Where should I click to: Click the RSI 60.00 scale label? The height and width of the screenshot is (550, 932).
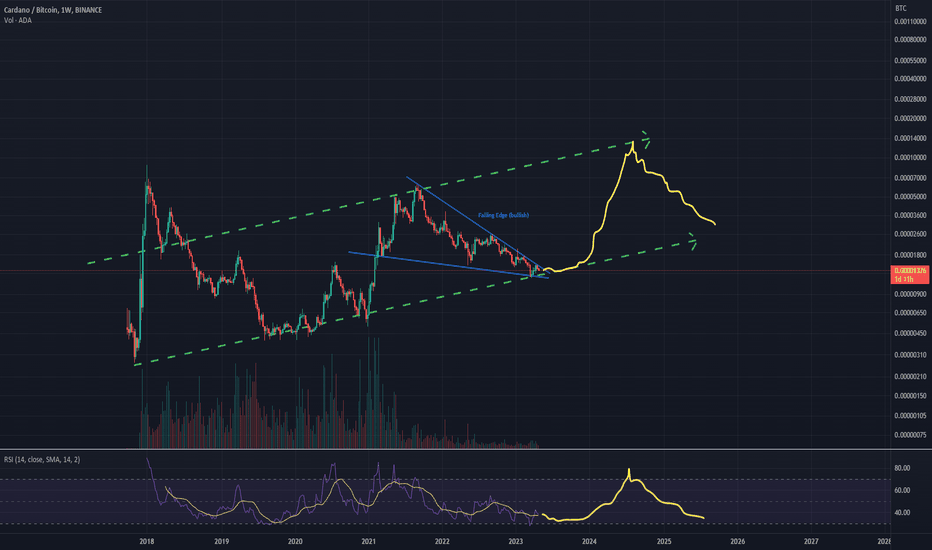pos(902,491)
